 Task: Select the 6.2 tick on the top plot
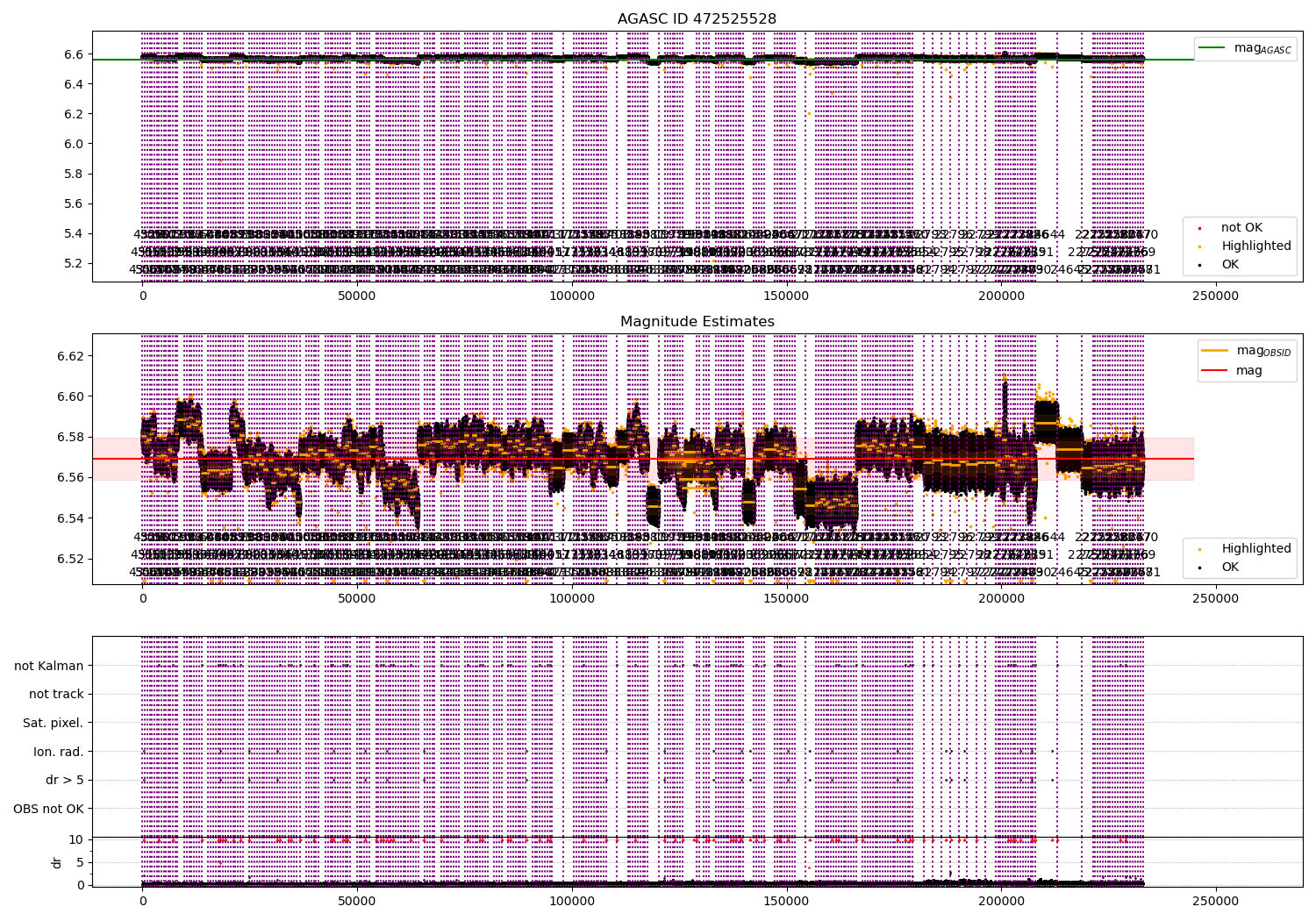click(x=74, y=114)
